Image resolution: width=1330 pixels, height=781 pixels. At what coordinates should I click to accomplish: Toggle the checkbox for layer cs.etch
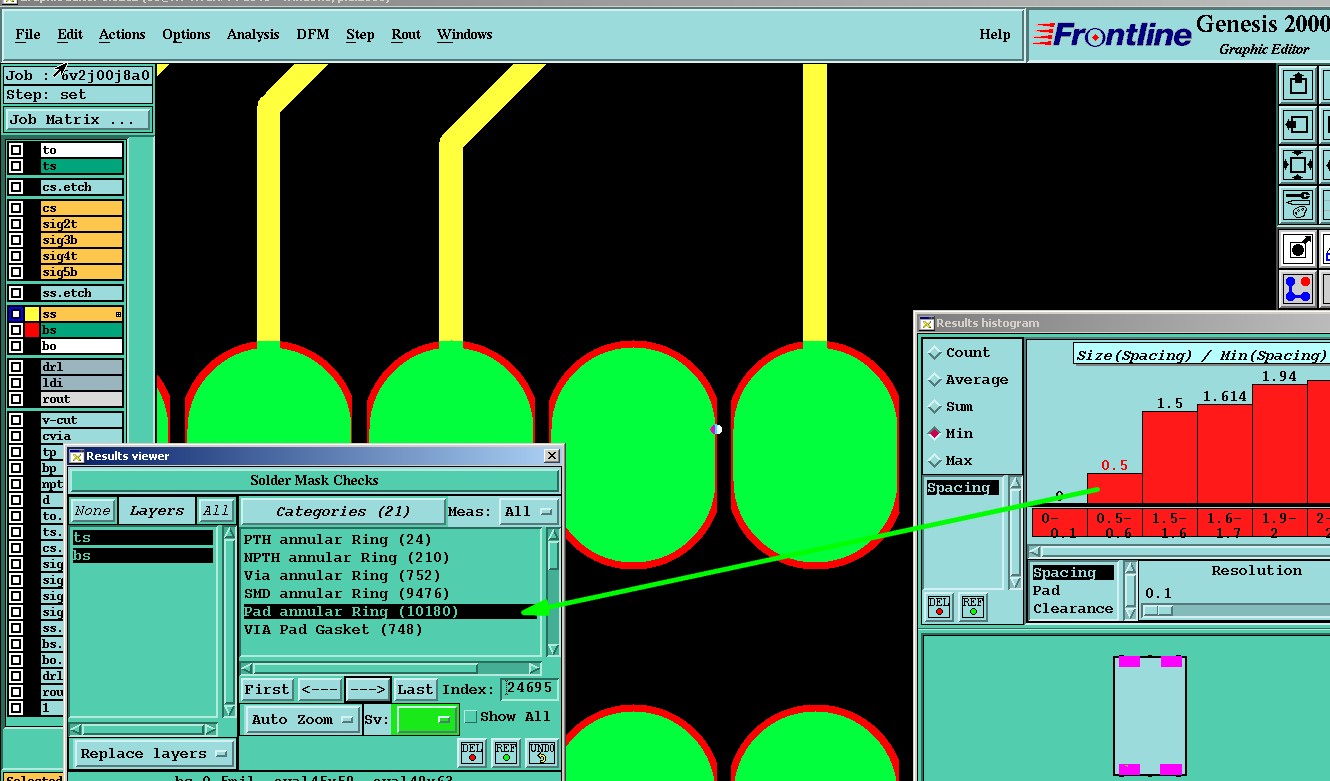[16, 187]
